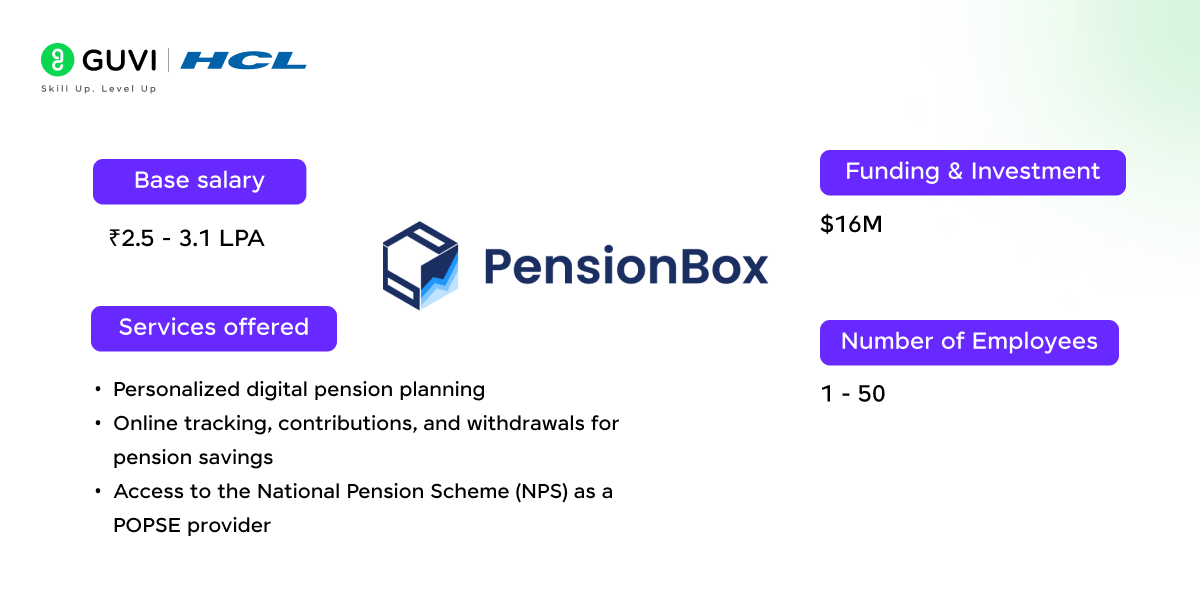
Task: Click the PensionBox brand name text
Action: (626, 266)
